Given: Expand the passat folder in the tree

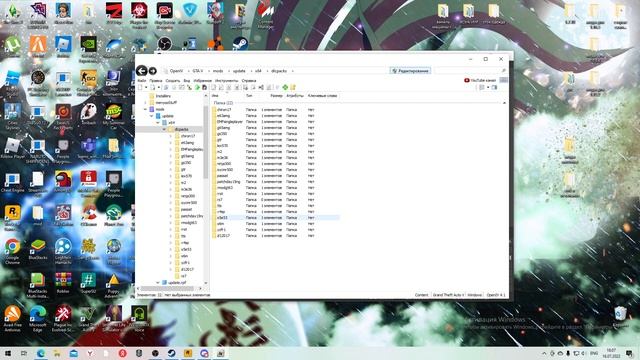Looking at the screenshot, I should click(x=171, y=209).
